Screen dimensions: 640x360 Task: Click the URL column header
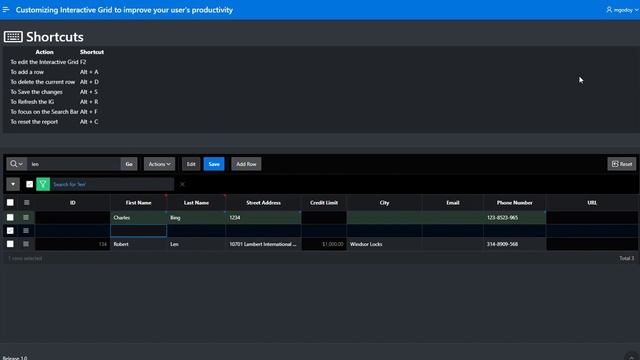(592, 202)
